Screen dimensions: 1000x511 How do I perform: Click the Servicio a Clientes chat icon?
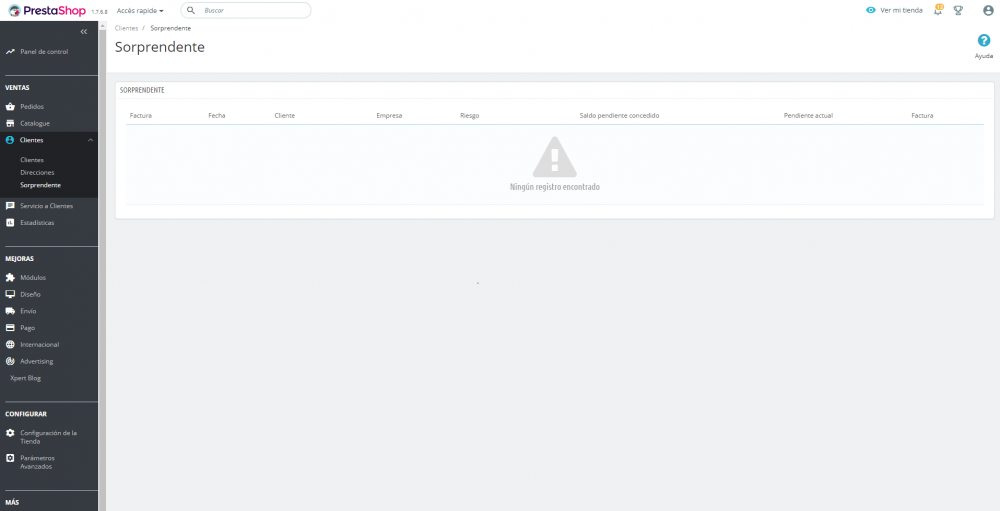pyautogui.click(x=10, y=206)
